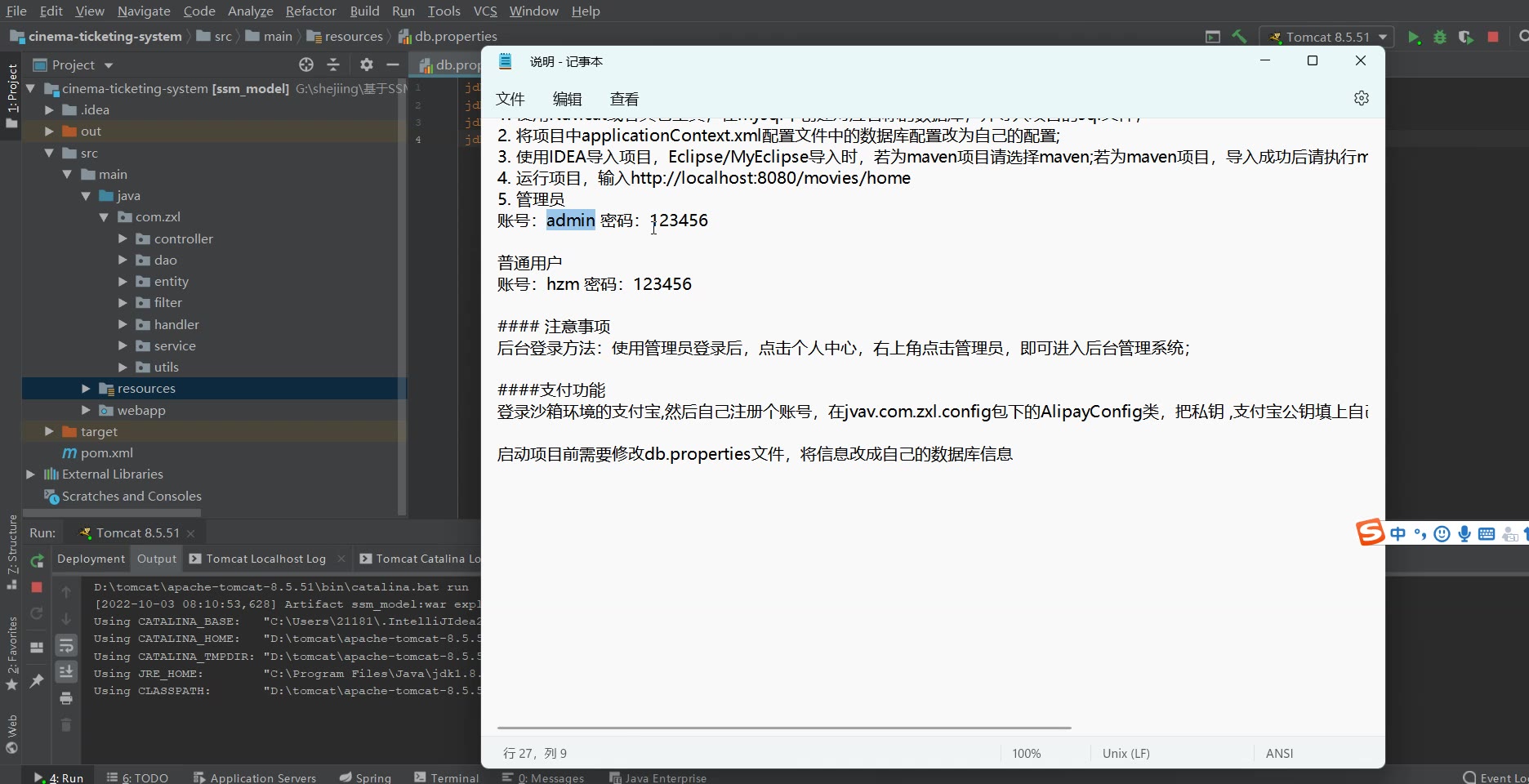Switch to the Tomcat Localhost Log tab
This screenshot has width=1529, height=784.
[x=265, y=559]
